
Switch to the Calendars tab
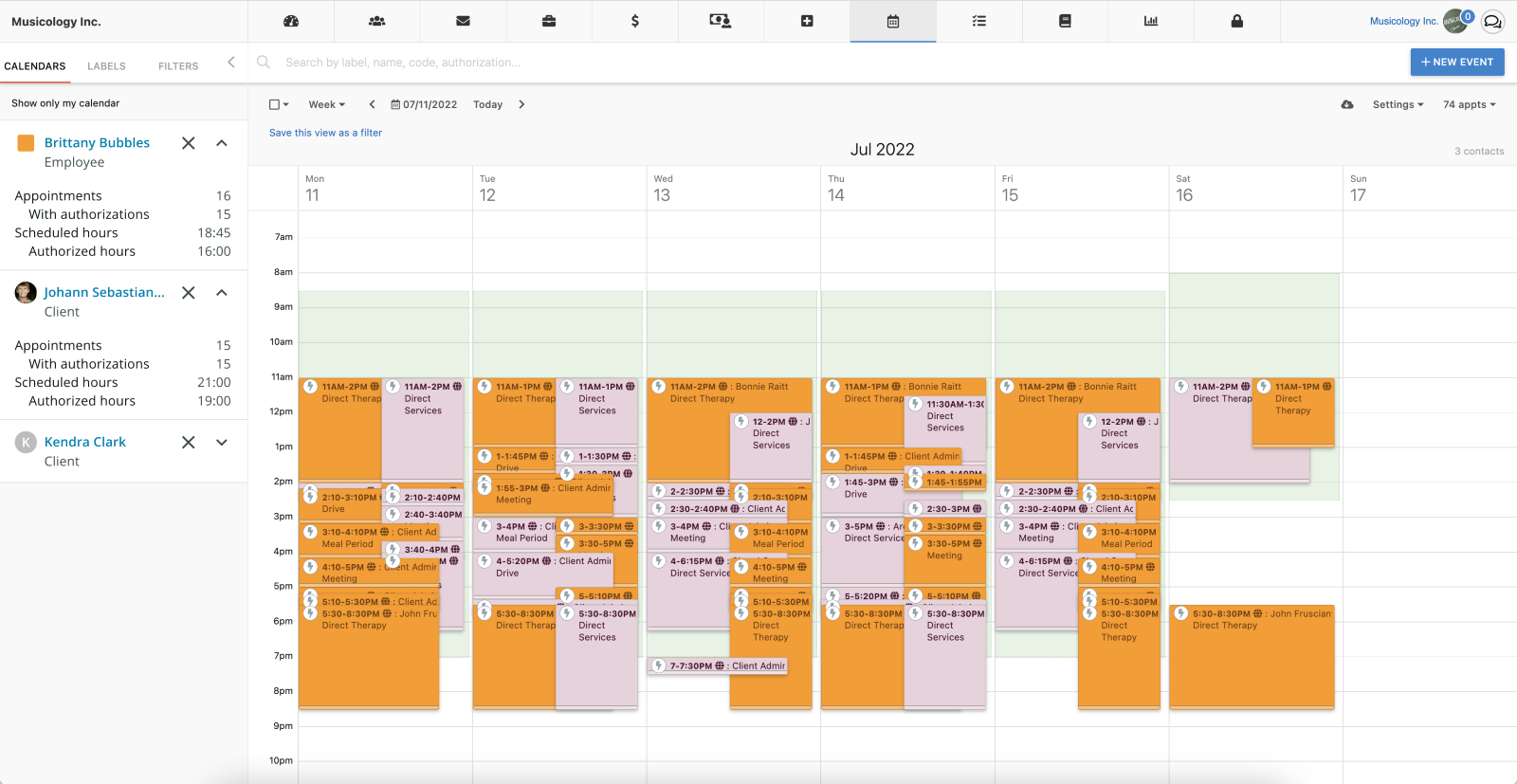(35, 66)
